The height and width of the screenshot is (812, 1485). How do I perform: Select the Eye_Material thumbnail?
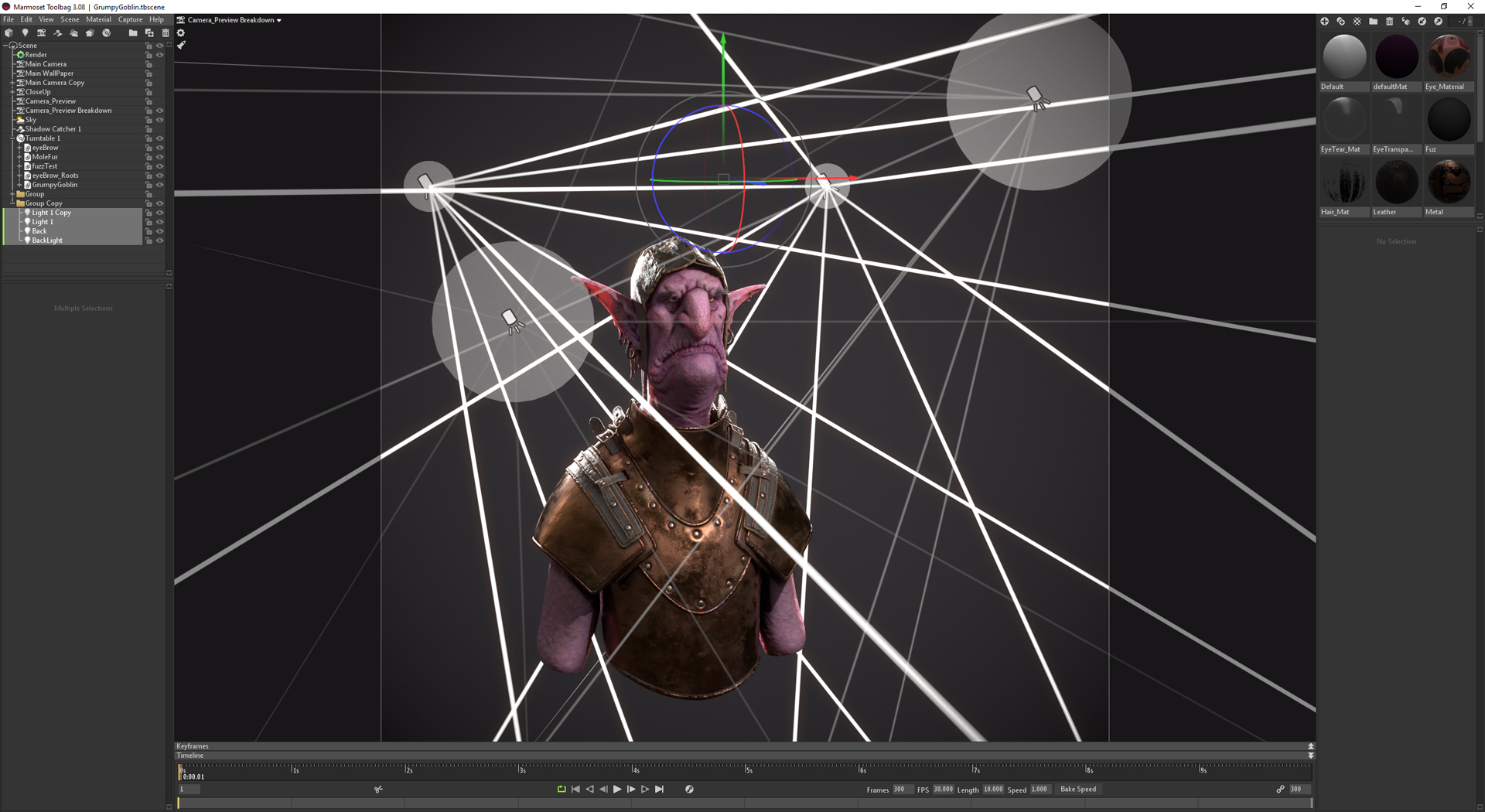tap(1449, 62)
